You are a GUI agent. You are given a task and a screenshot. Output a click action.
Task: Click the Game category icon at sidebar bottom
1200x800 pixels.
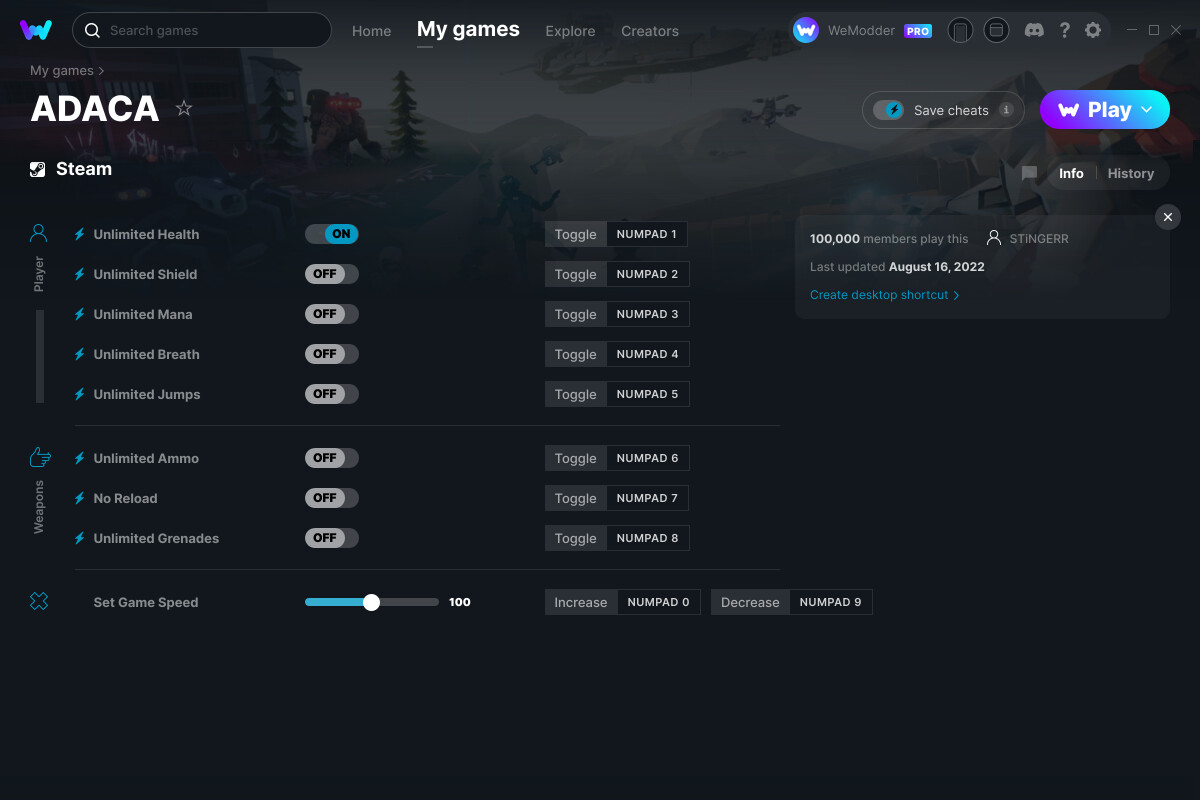pyautogui.click(x=39, y=601)
